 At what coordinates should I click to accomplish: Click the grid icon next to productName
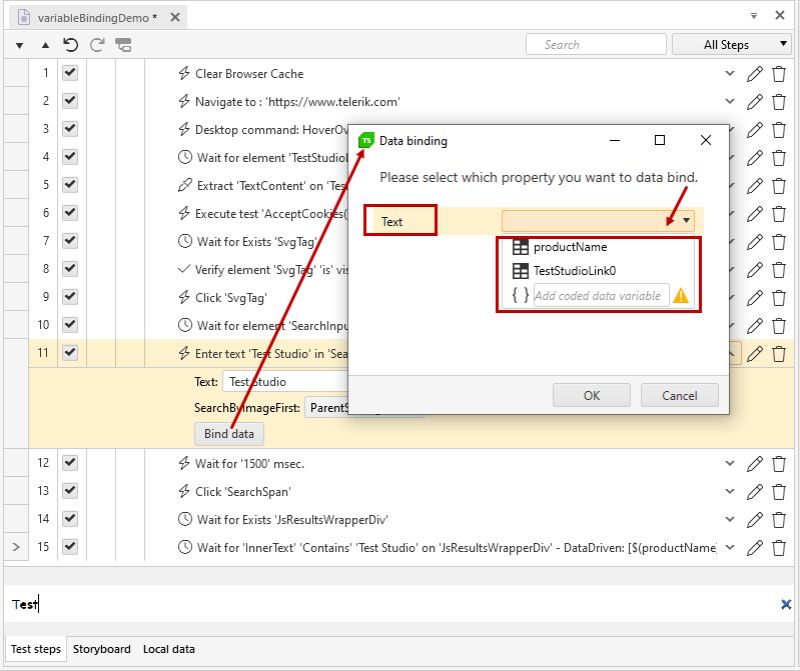tap(519, 247)
